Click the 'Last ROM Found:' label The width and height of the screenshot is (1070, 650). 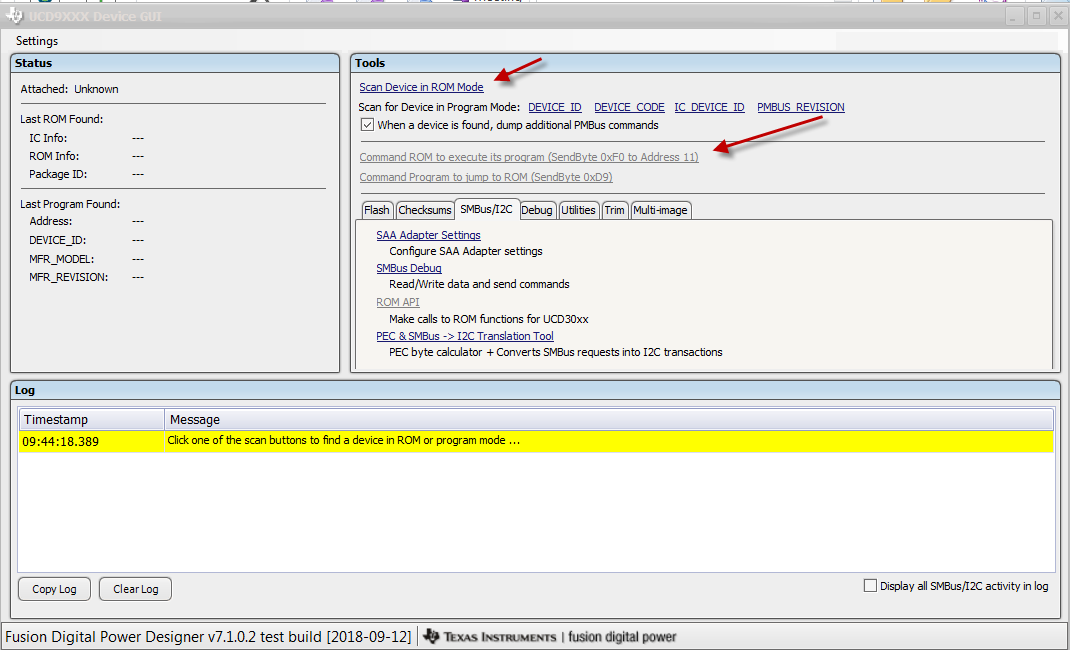tap(61, 119)
